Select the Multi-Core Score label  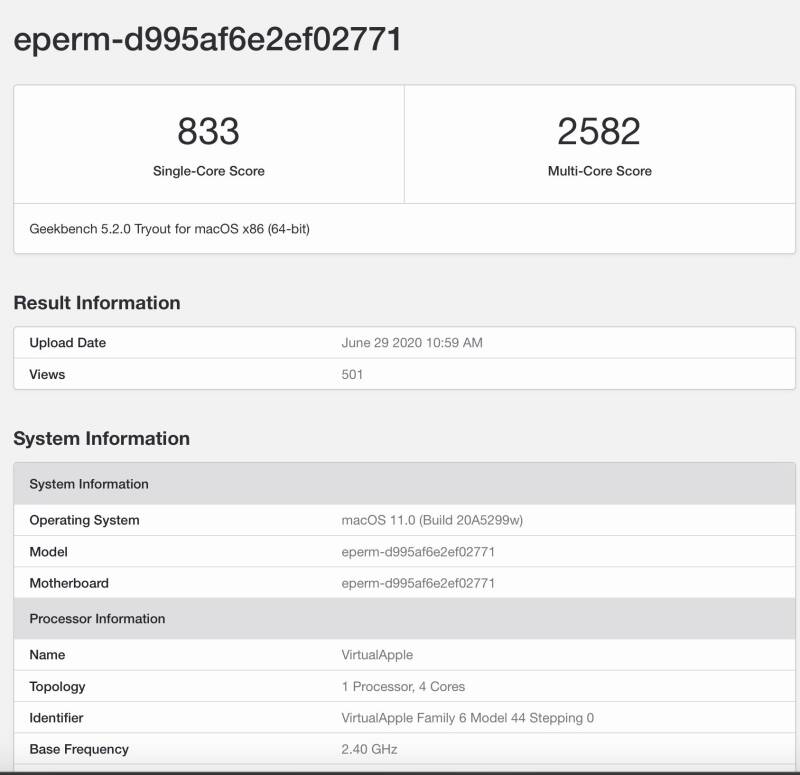click(x=599, y=171)
